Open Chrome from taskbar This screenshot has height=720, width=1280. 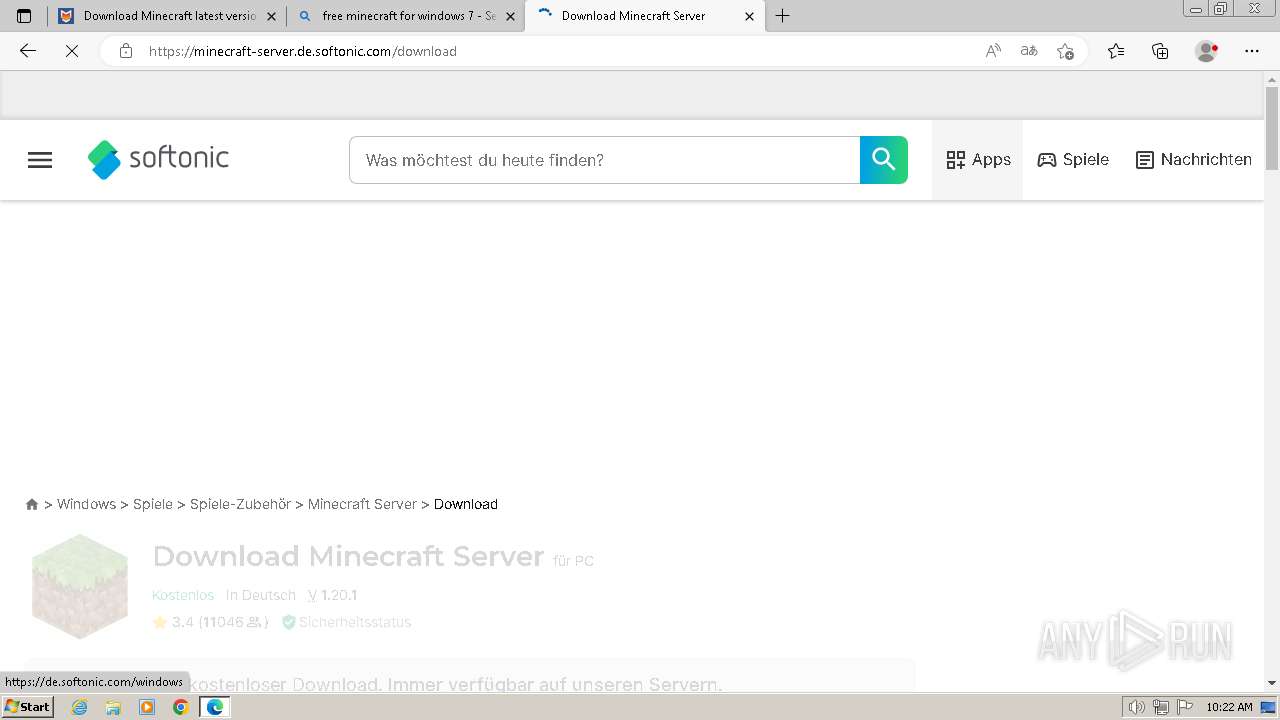point(181,707)
